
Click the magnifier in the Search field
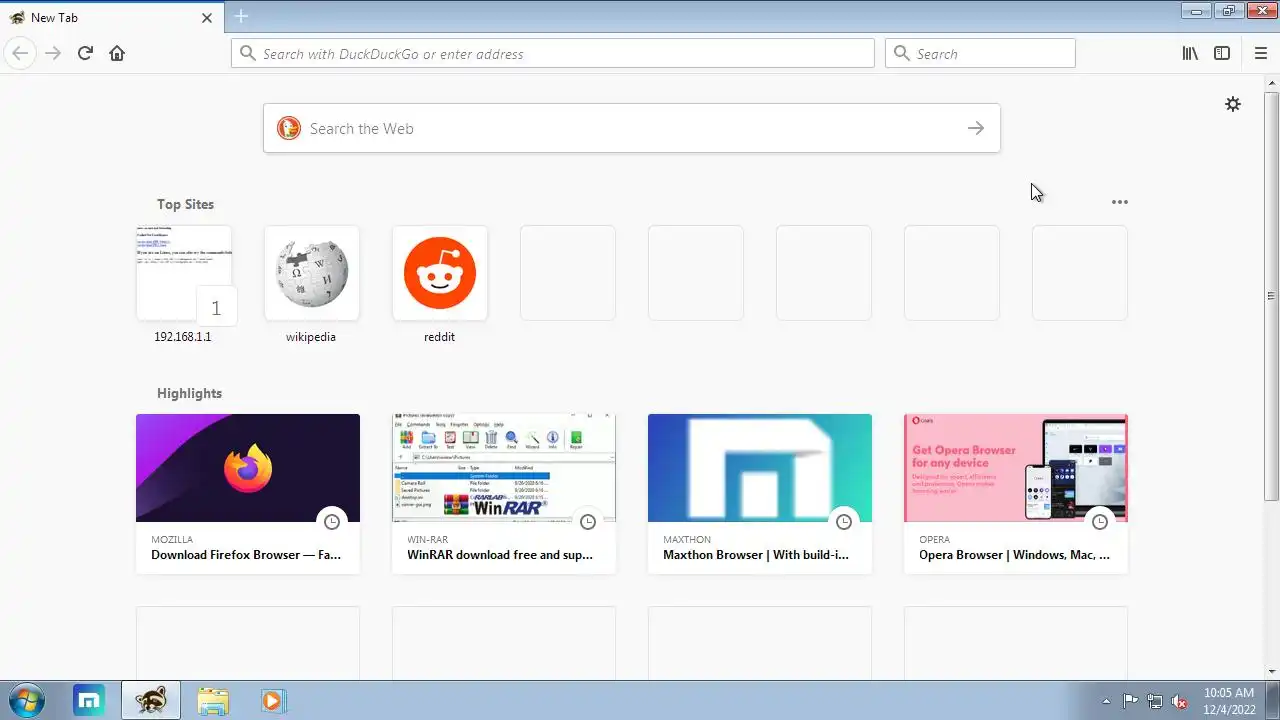click(902, 54)
